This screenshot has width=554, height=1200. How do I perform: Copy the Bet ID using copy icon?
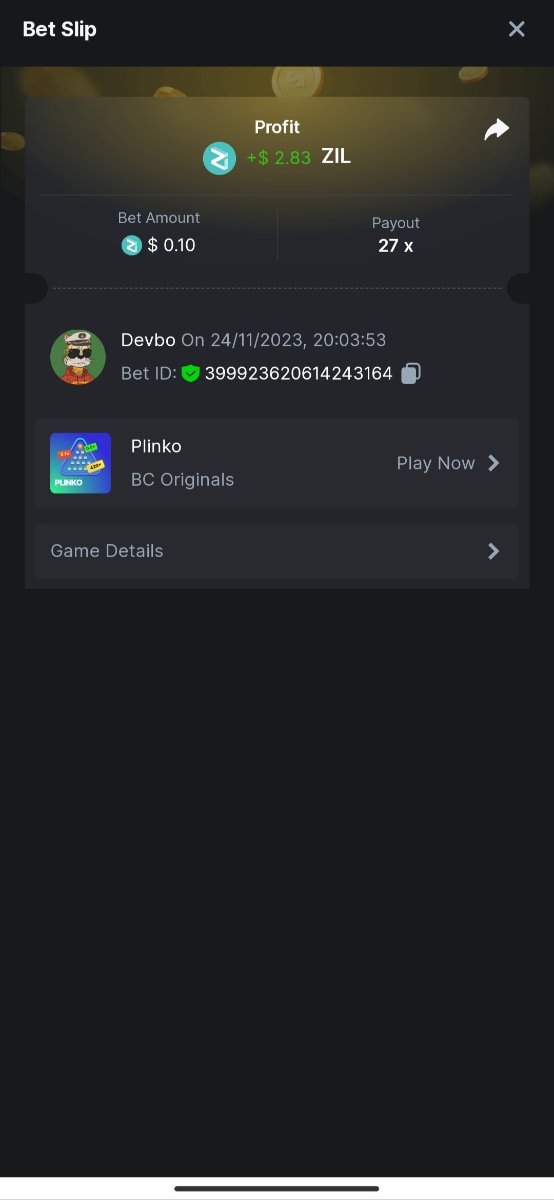[x=411, y=373]
